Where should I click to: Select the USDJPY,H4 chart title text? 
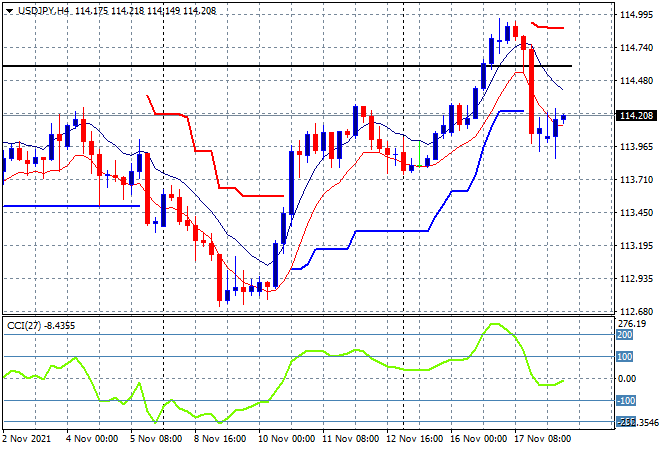[43, 11]
